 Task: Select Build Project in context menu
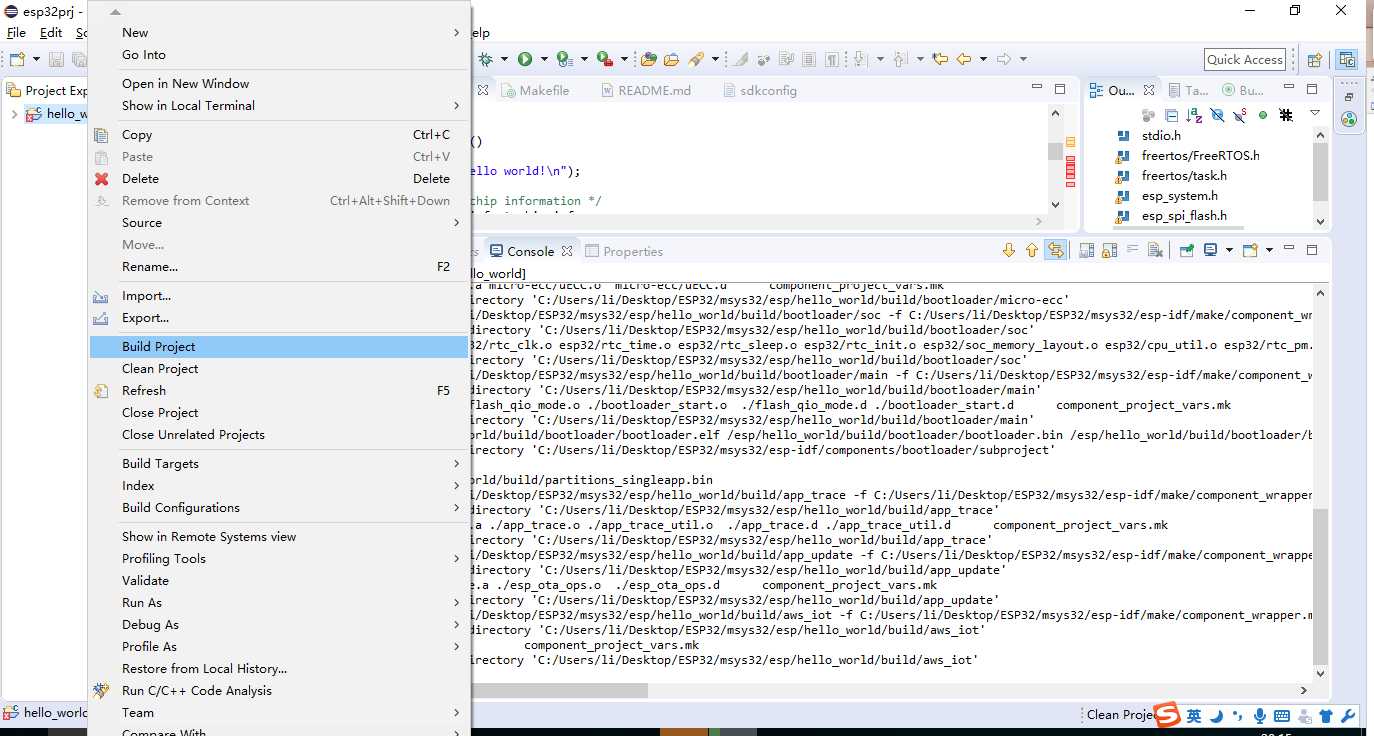(x=279, y=346)
